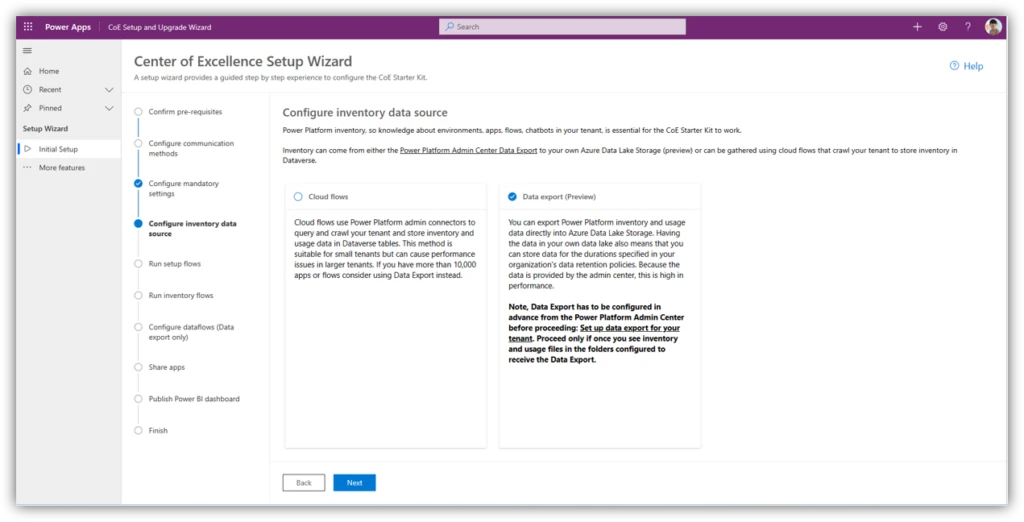Click the Back button
This screenshot has height=522, width=1024.
(x=304, y=483)
